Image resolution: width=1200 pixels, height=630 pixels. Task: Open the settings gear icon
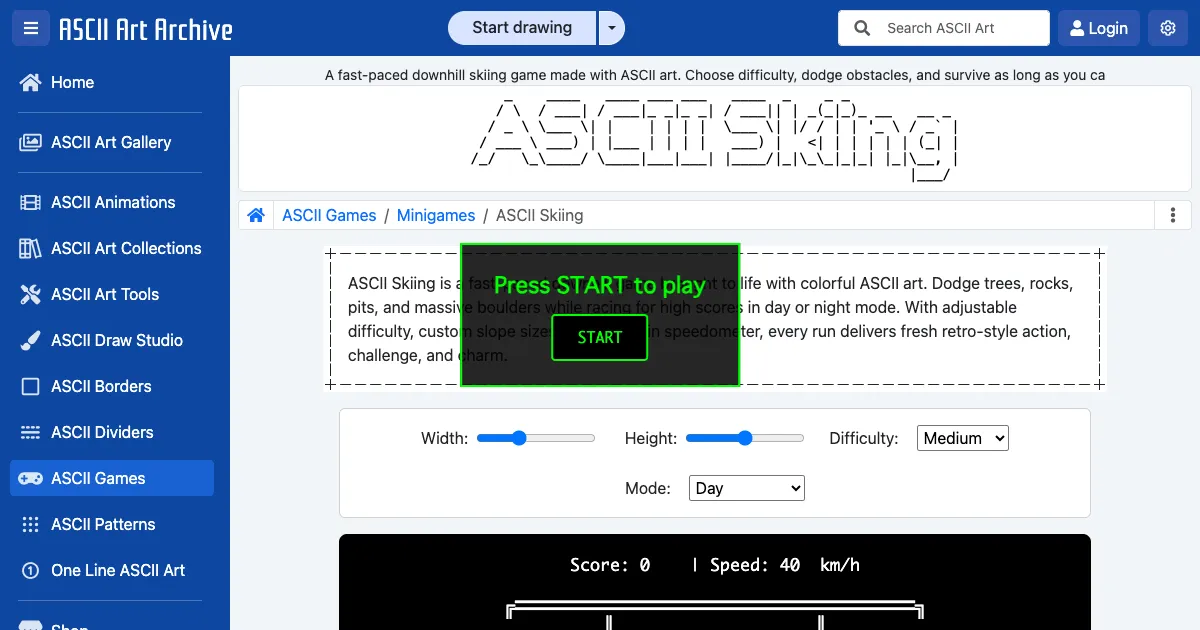click(x=1167, y=28)
